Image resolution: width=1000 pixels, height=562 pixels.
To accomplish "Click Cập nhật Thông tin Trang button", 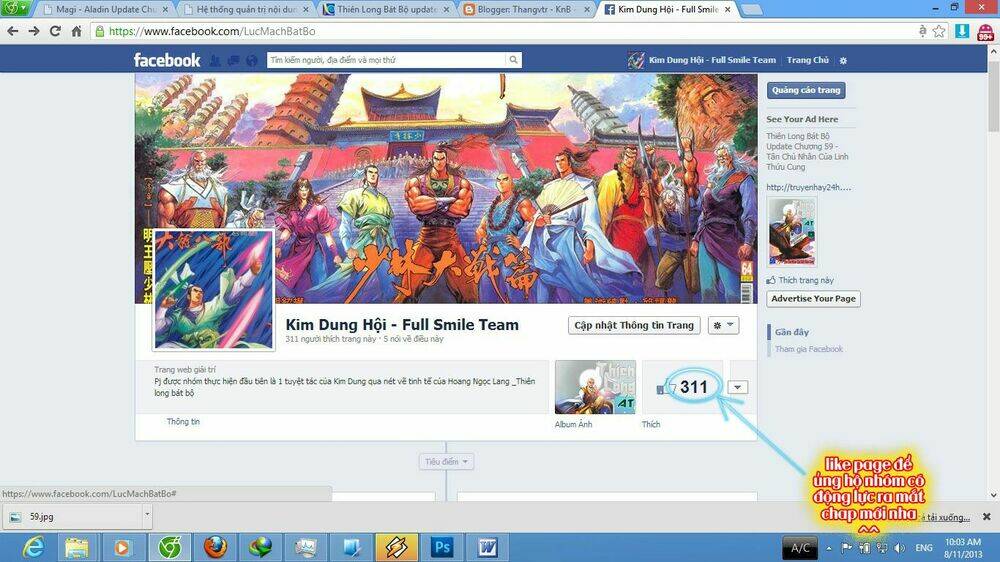I will [634, 325].
